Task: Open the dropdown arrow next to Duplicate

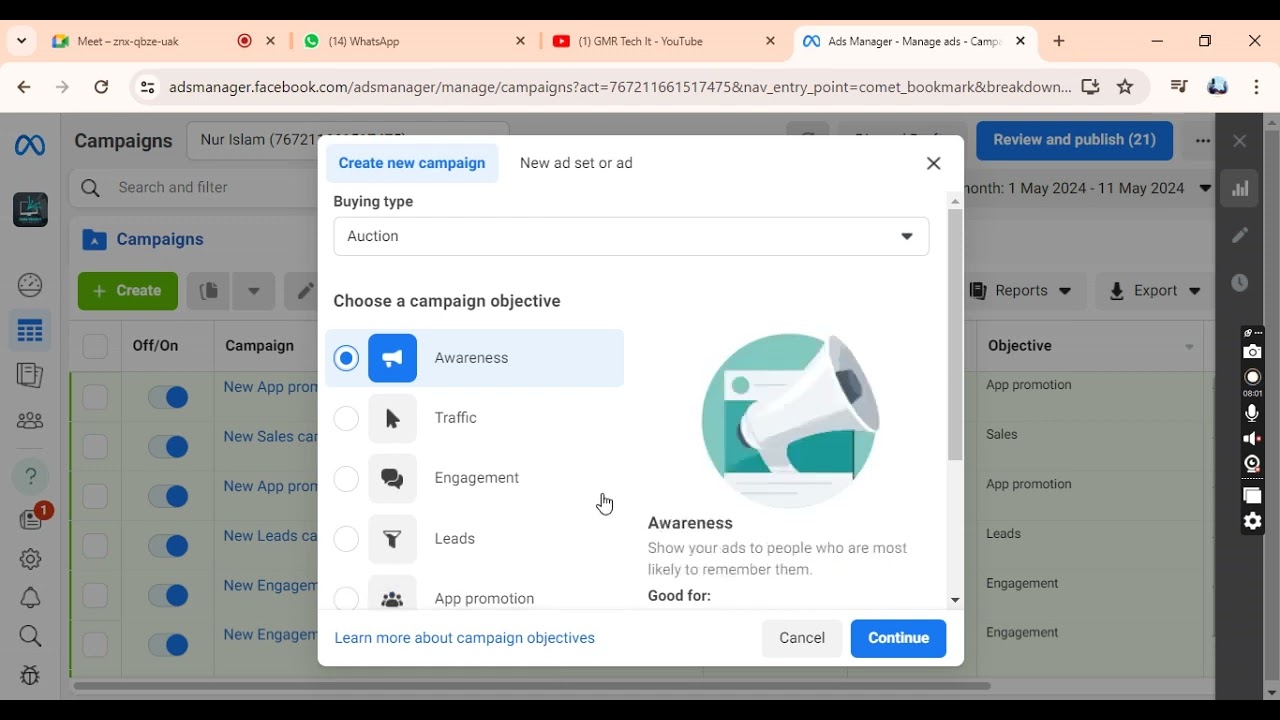Action: [x=254, y=291]
